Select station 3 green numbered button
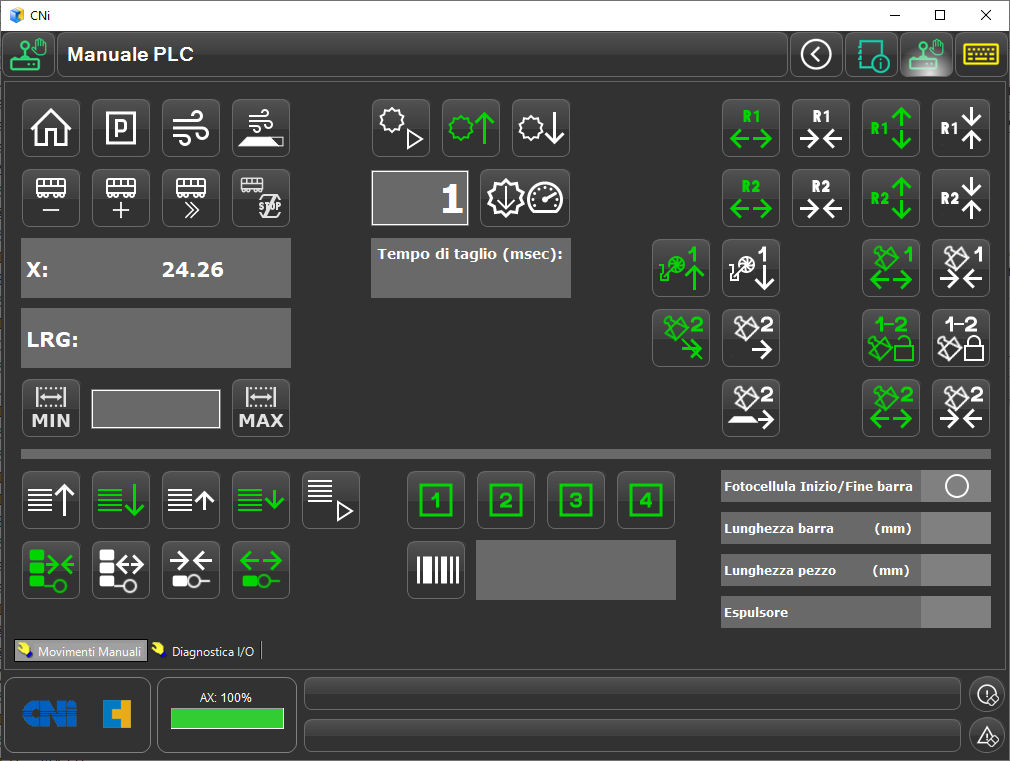The image size is (1010, 761). [576, 500]
